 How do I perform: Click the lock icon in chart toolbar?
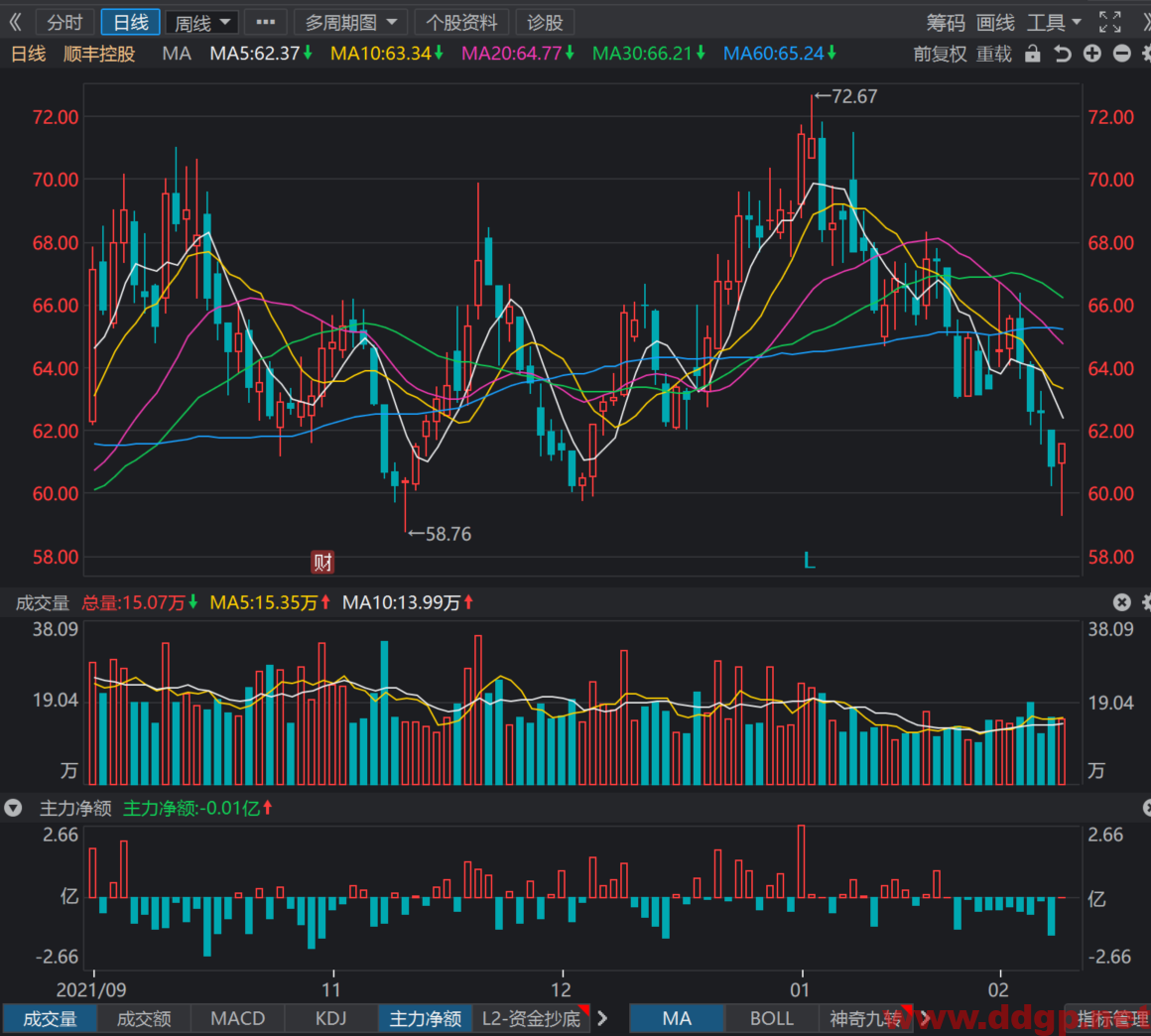coord(1032,54)
